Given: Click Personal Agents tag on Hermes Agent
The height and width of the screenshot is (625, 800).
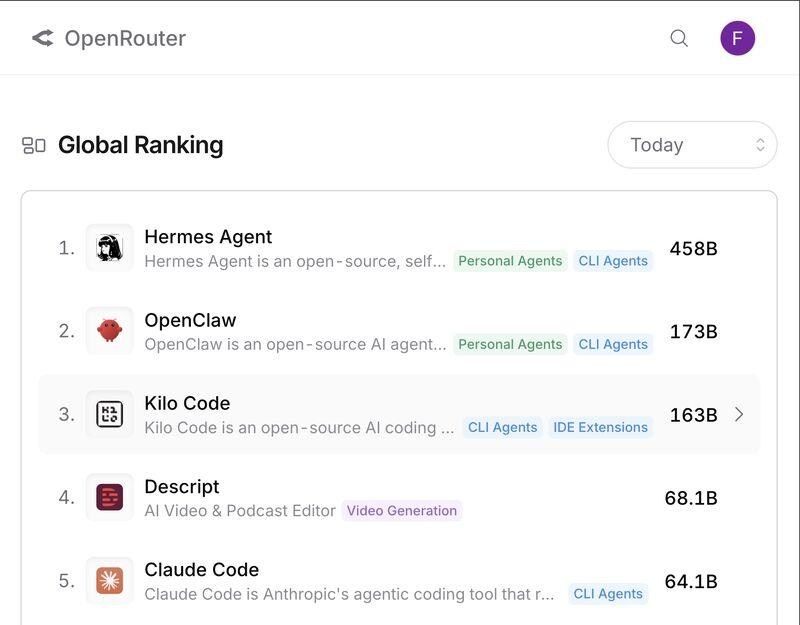Looking at the screenshot, I should tap(510, 261).
